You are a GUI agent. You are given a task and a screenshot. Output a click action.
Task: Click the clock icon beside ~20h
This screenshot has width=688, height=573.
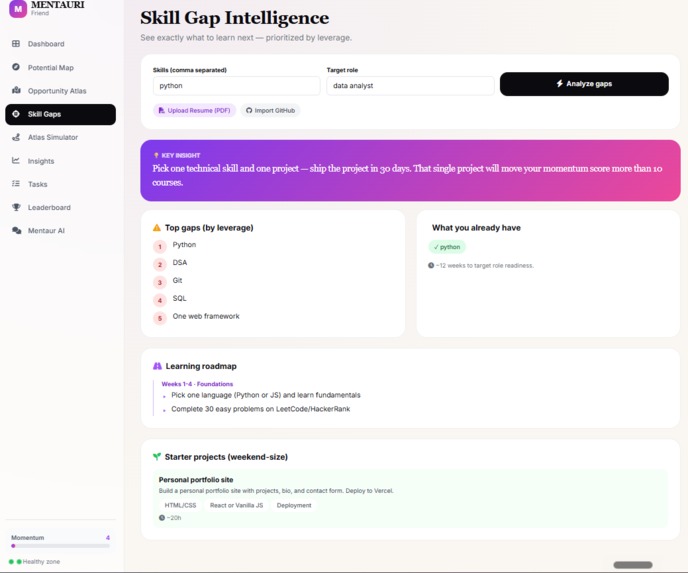(x=162, y=517)
